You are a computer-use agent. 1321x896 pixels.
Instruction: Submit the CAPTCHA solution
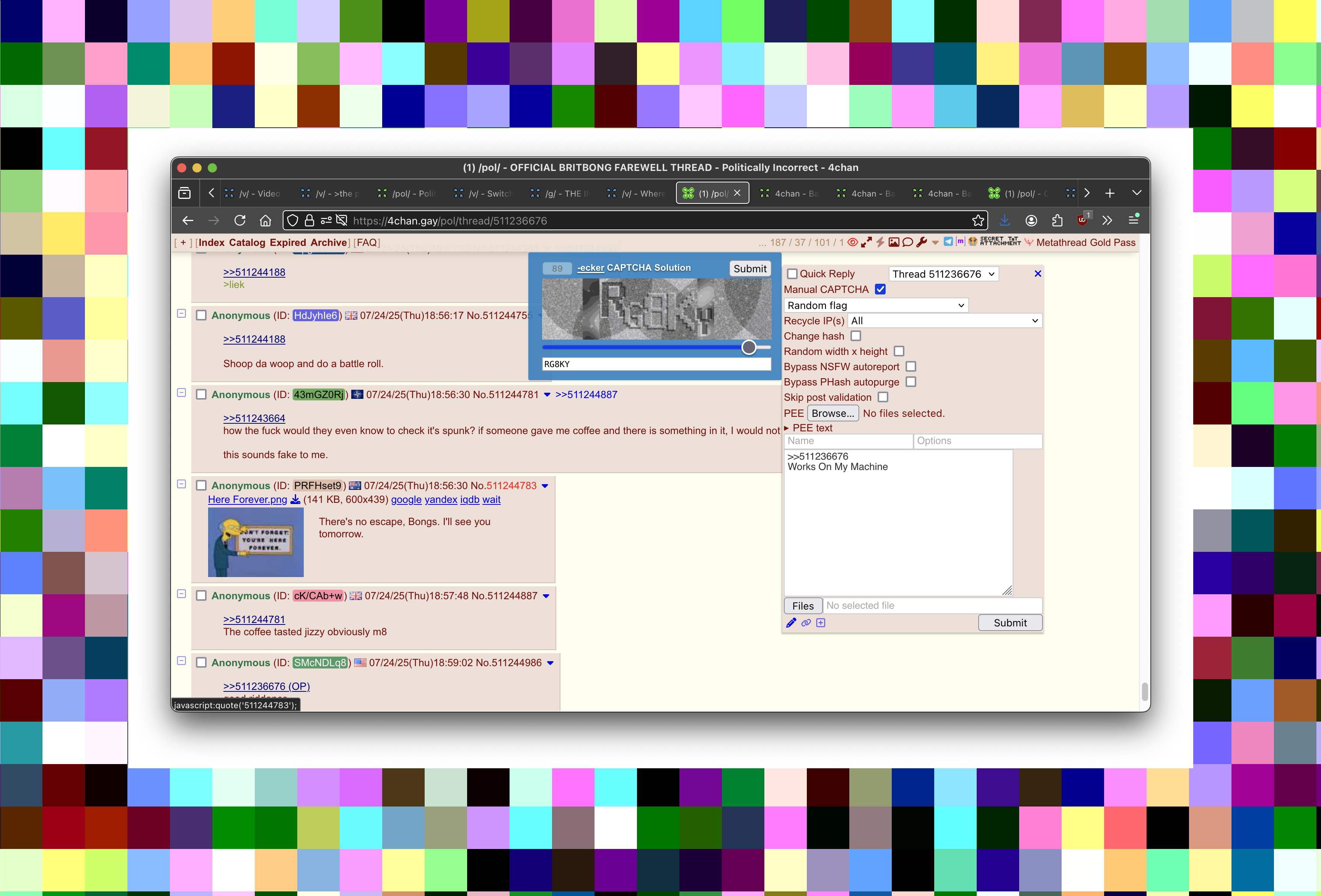pos(750,269)
